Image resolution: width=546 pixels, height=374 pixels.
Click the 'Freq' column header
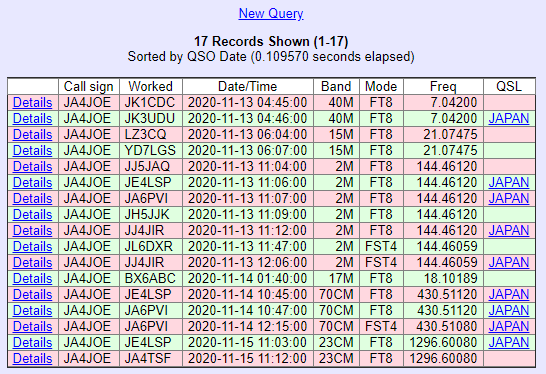click(443, 86)
